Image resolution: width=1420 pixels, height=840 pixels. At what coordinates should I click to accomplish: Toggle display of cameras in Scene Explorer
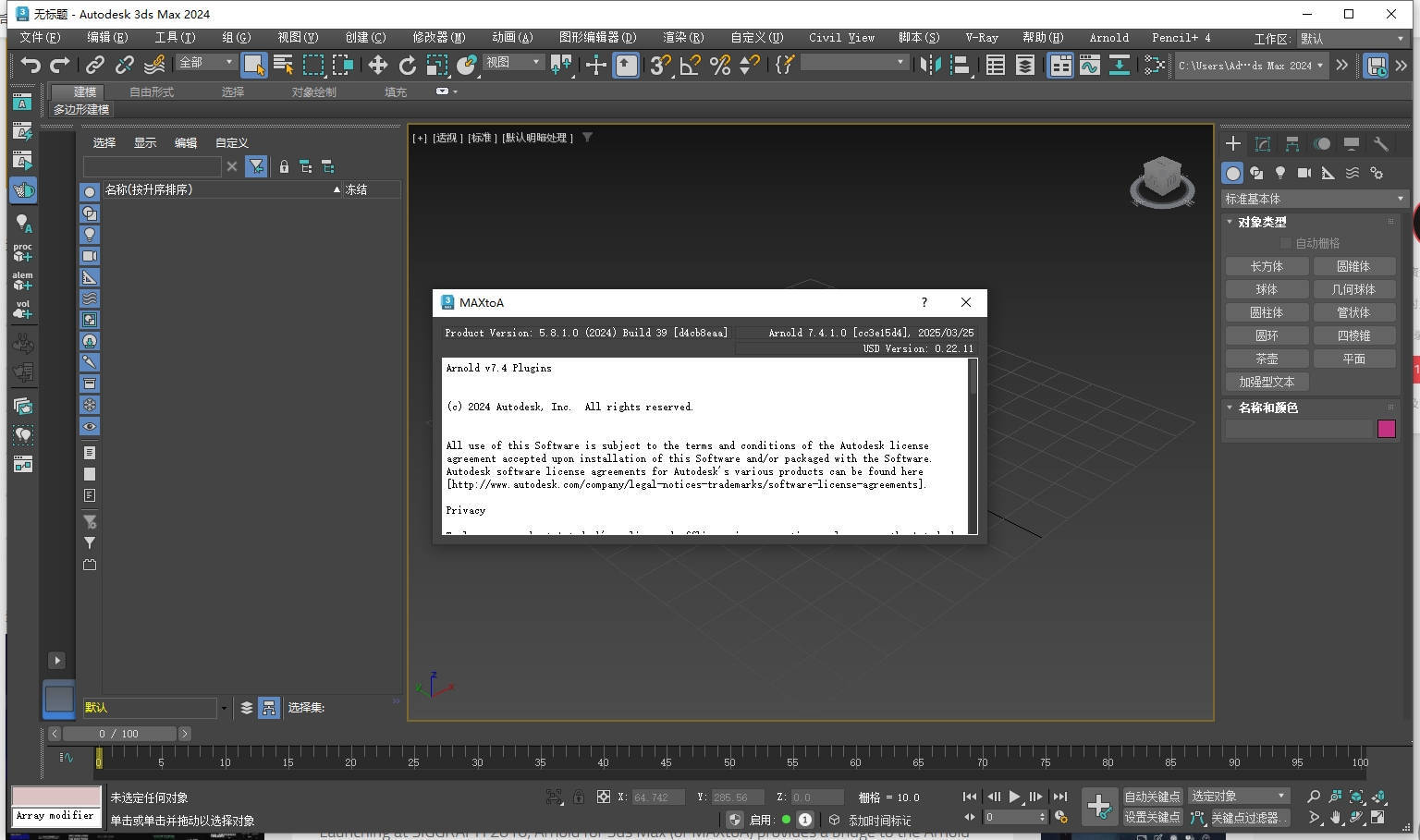[x=90, y=256]
